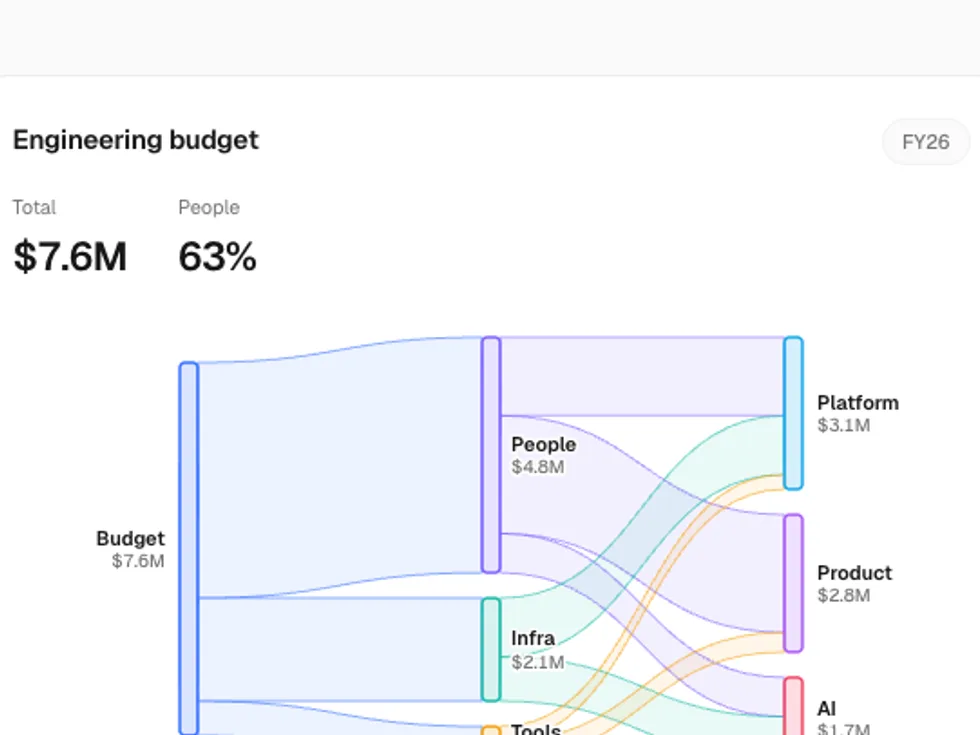Click the Budget to Infra flow band
This screenshot has width=980, height=735.
click(x=341, y=649)
